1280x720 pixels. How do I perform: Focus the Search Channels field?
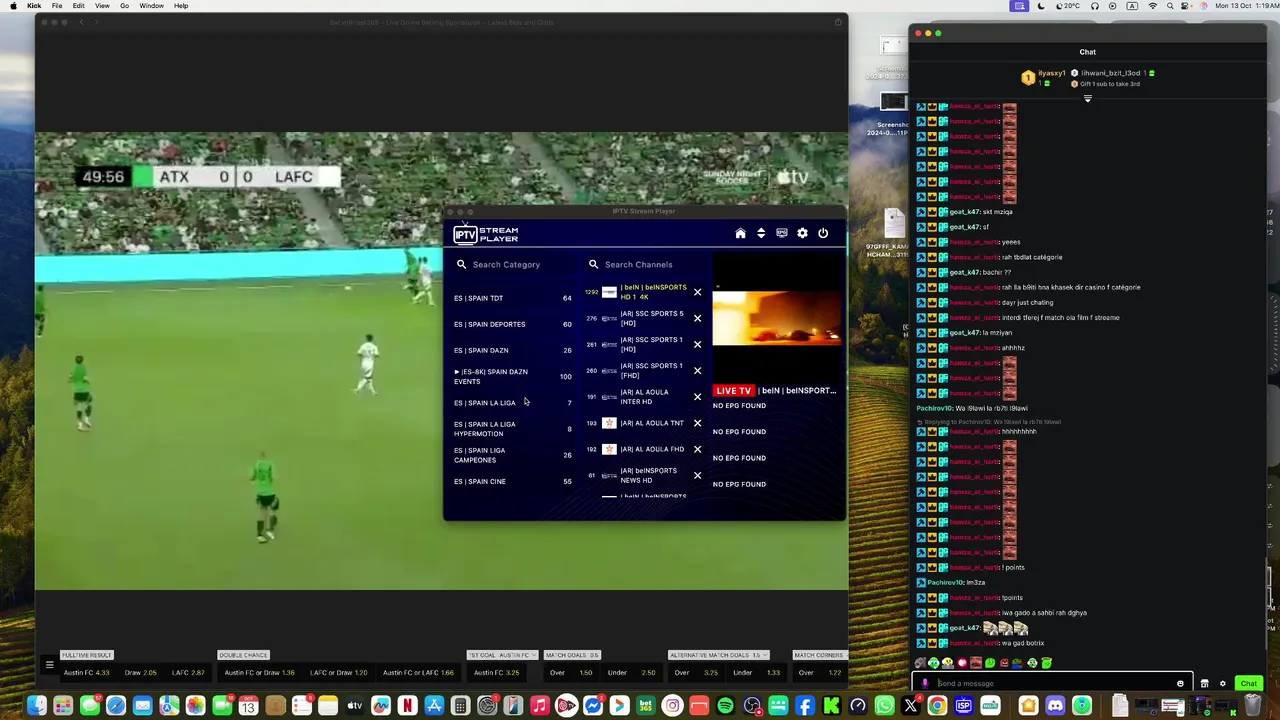(645, 264)
